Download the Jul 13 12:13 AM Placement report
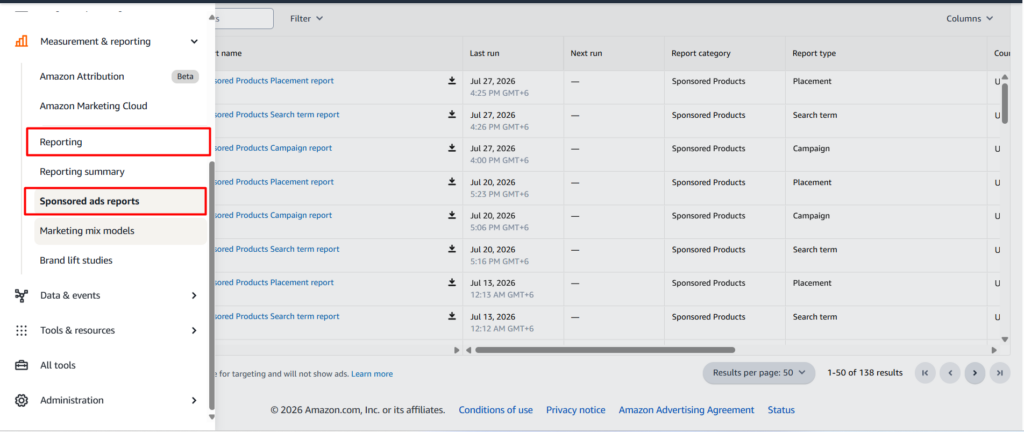 tap(451, 283)
